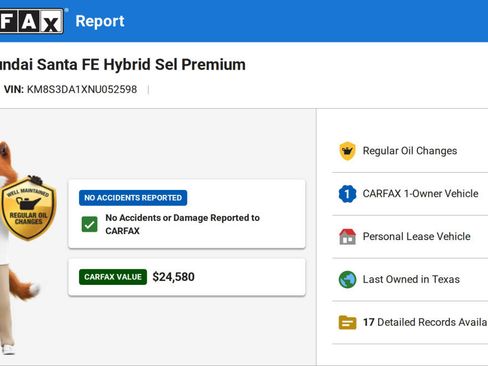Select the $24,580 value amount
Screen dimensions: 488x366
point(173,277)
